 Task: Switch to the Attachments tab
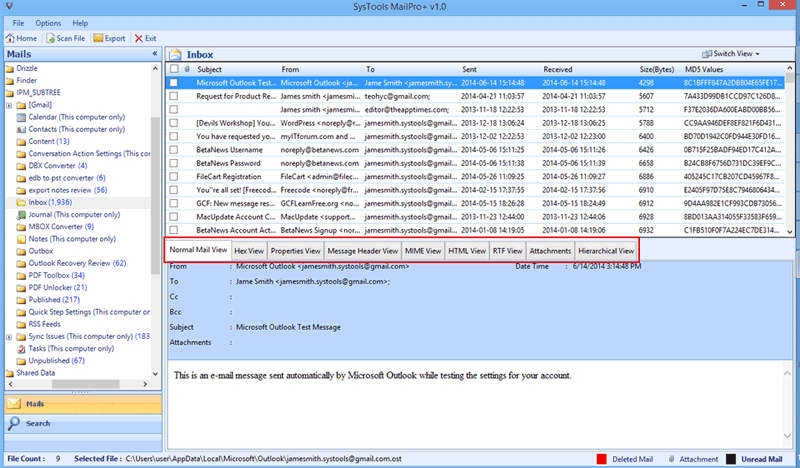pos(550,251)
